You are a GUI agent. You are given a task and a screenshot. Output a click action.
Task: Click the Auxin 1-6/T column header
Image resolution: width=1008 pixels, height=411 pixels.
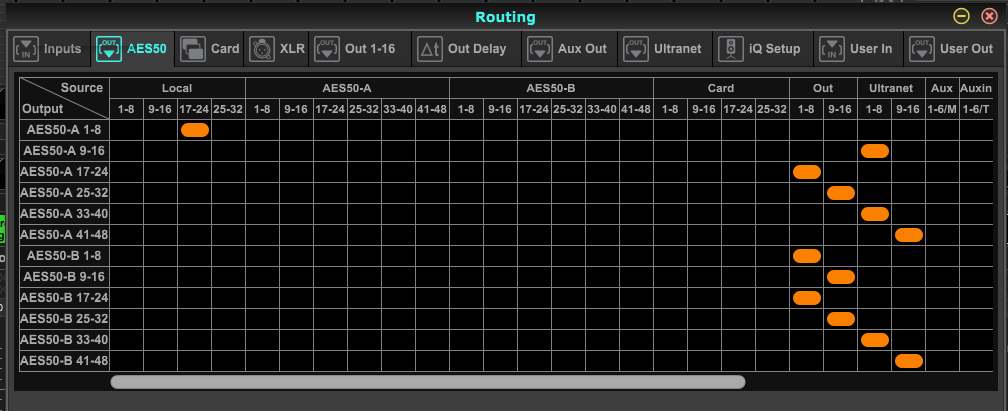point(976,109)
